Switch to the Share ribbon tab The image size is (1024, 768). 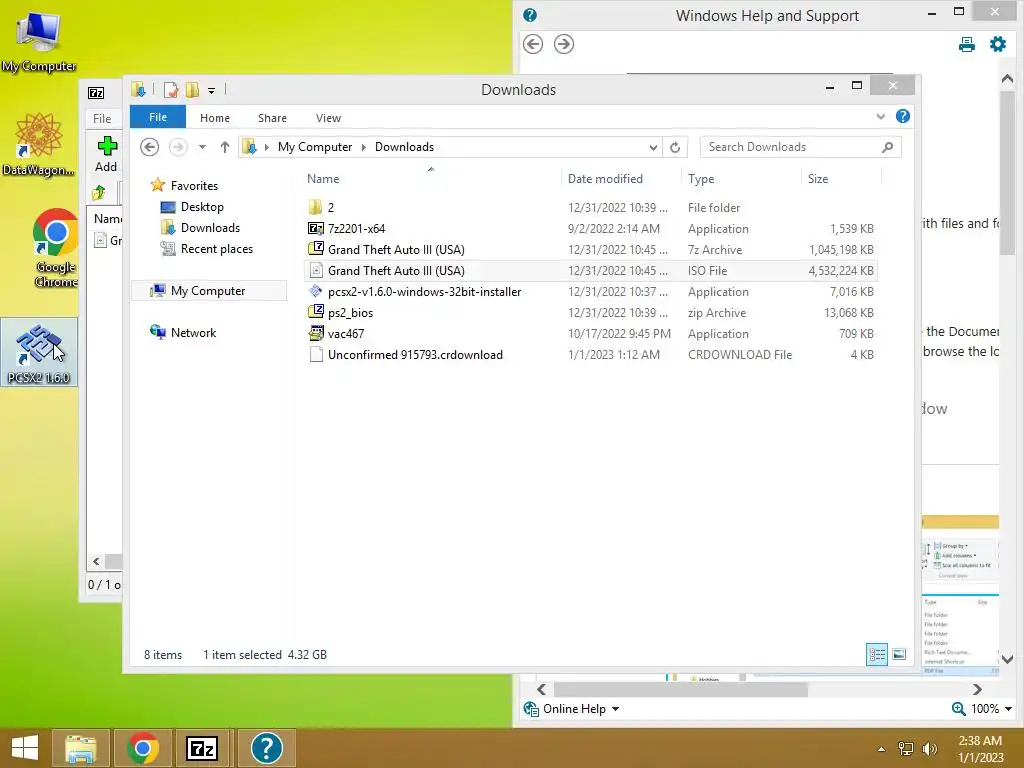[x=272, y=118]
